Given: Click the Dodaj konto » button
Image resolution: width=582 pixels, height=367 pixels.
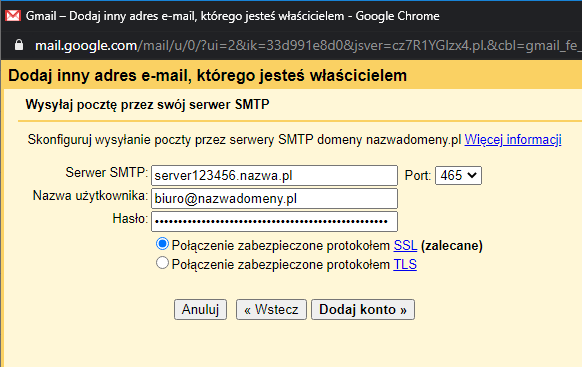Looking at the screenshot, I should 363,309.
